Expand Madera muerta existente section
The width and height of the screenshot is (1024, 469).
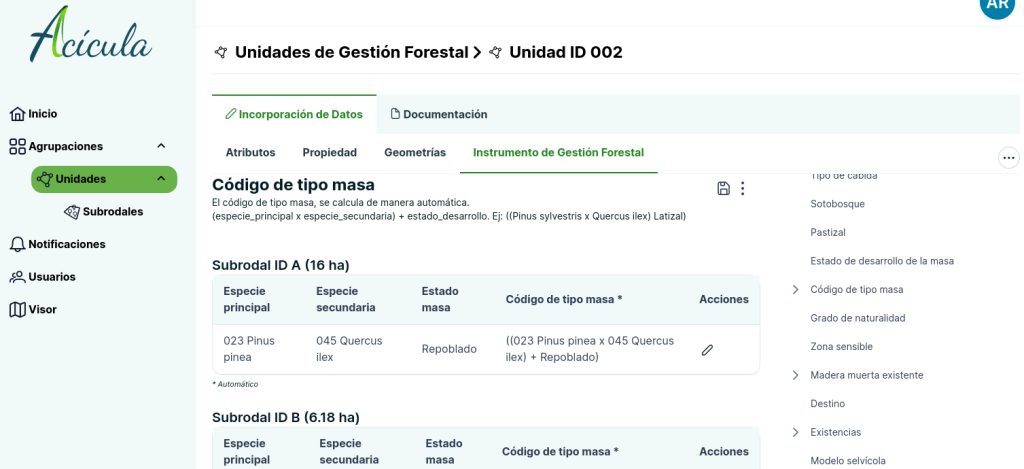(795, 375)
